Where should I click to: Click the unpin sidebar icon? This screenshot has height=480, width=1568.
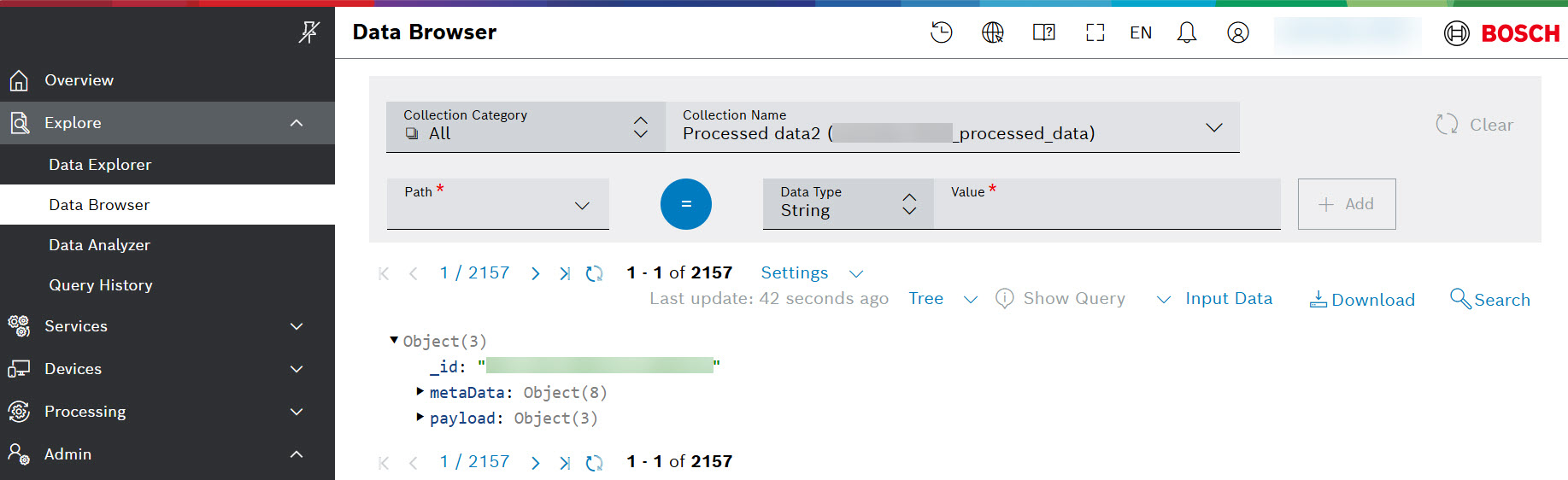tap(308, 32)
